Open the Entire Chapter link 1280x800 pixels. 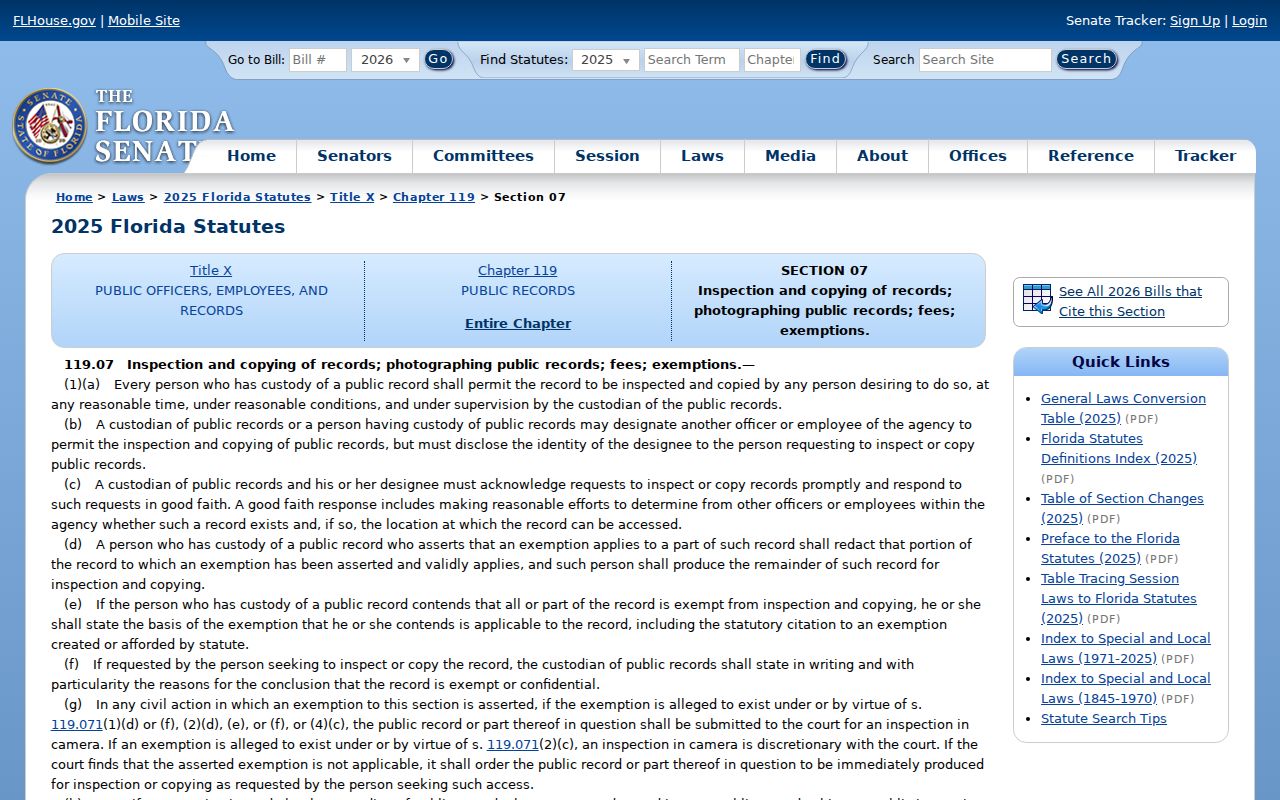point(518,324)
